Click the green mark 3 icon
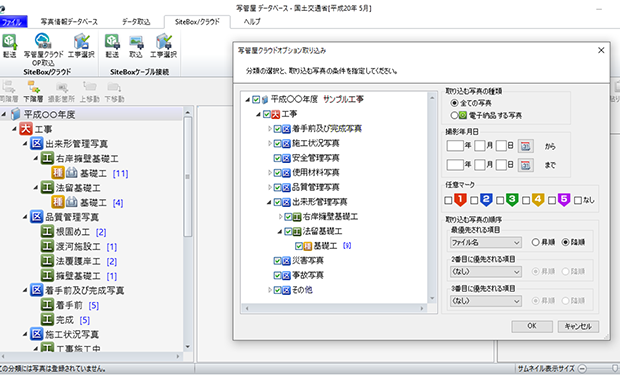 [512, 200]
